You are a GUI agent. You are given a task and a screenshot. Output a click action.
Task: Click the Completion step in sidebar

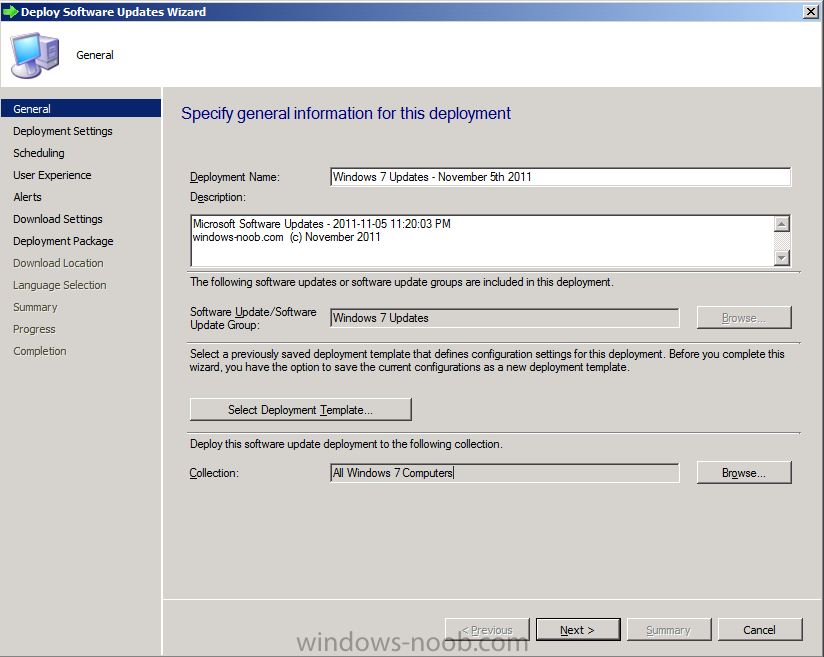(x=40, y=351)
